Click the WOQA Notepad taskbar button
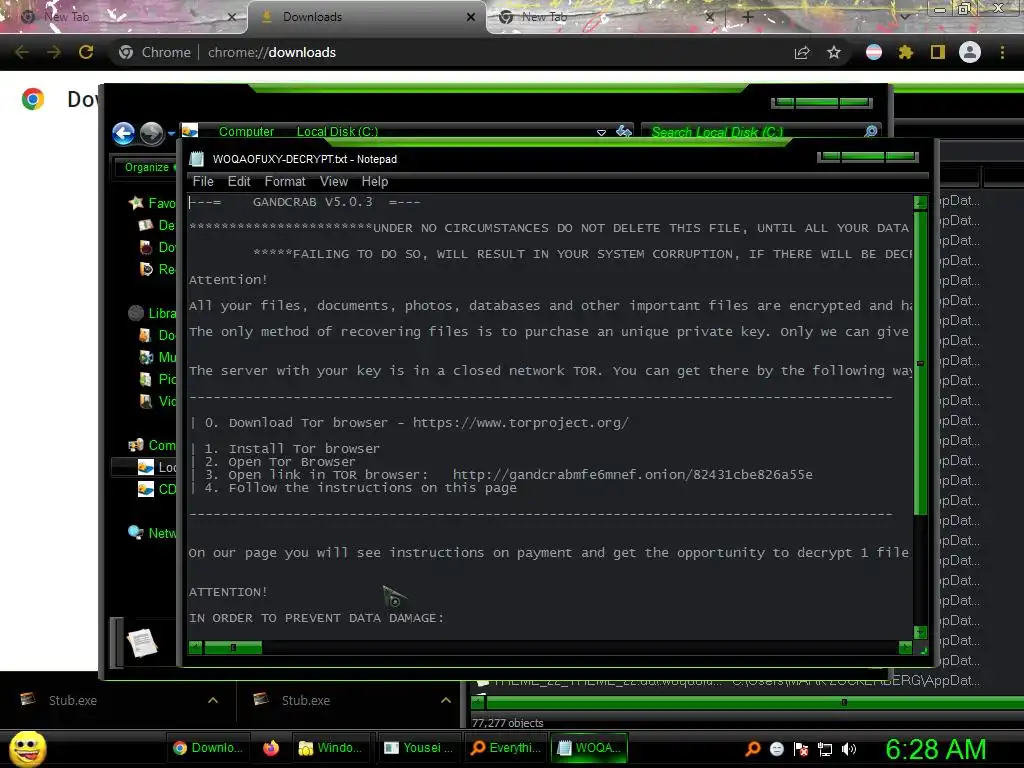The height and width of the screenshot is (768, 1024). tap(590, 748)
